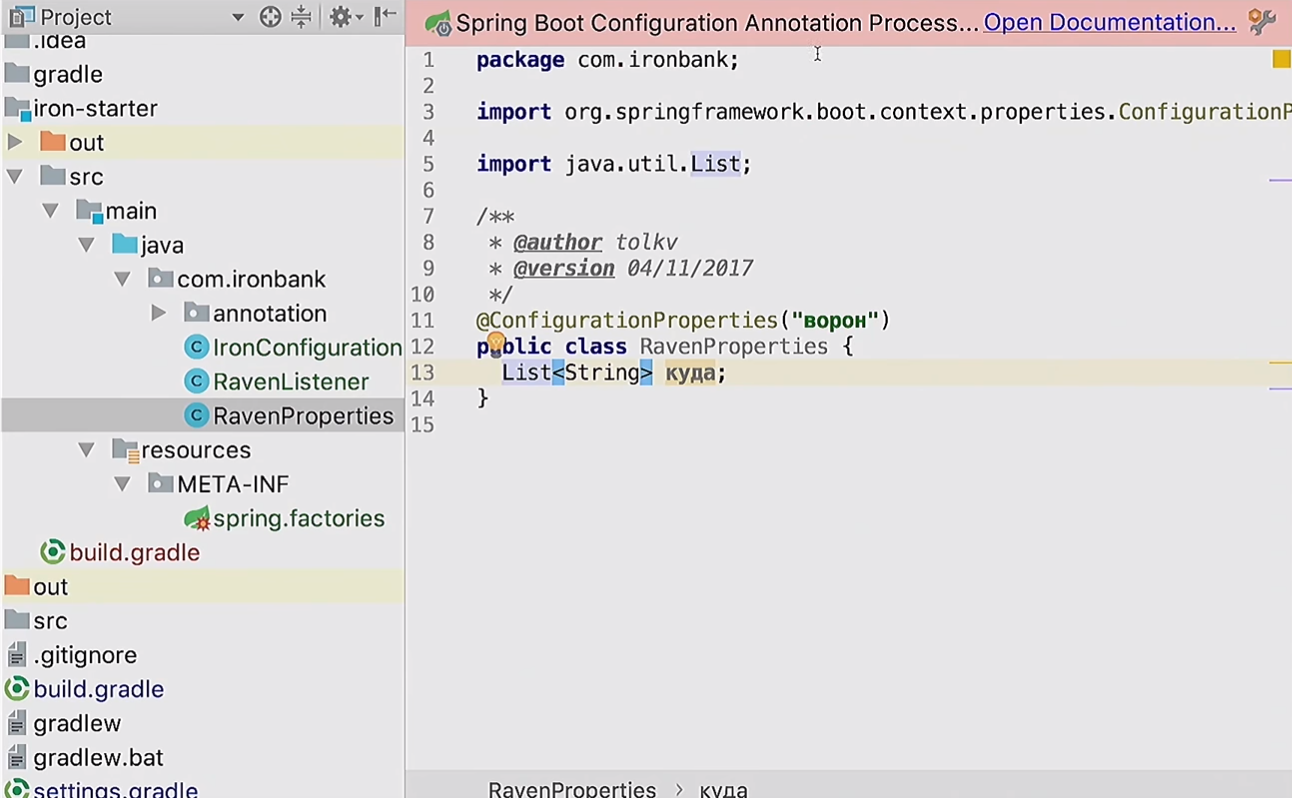Select the gradle folder in tree
Screen dimensions: 1292x798
(x=68, y=75)
